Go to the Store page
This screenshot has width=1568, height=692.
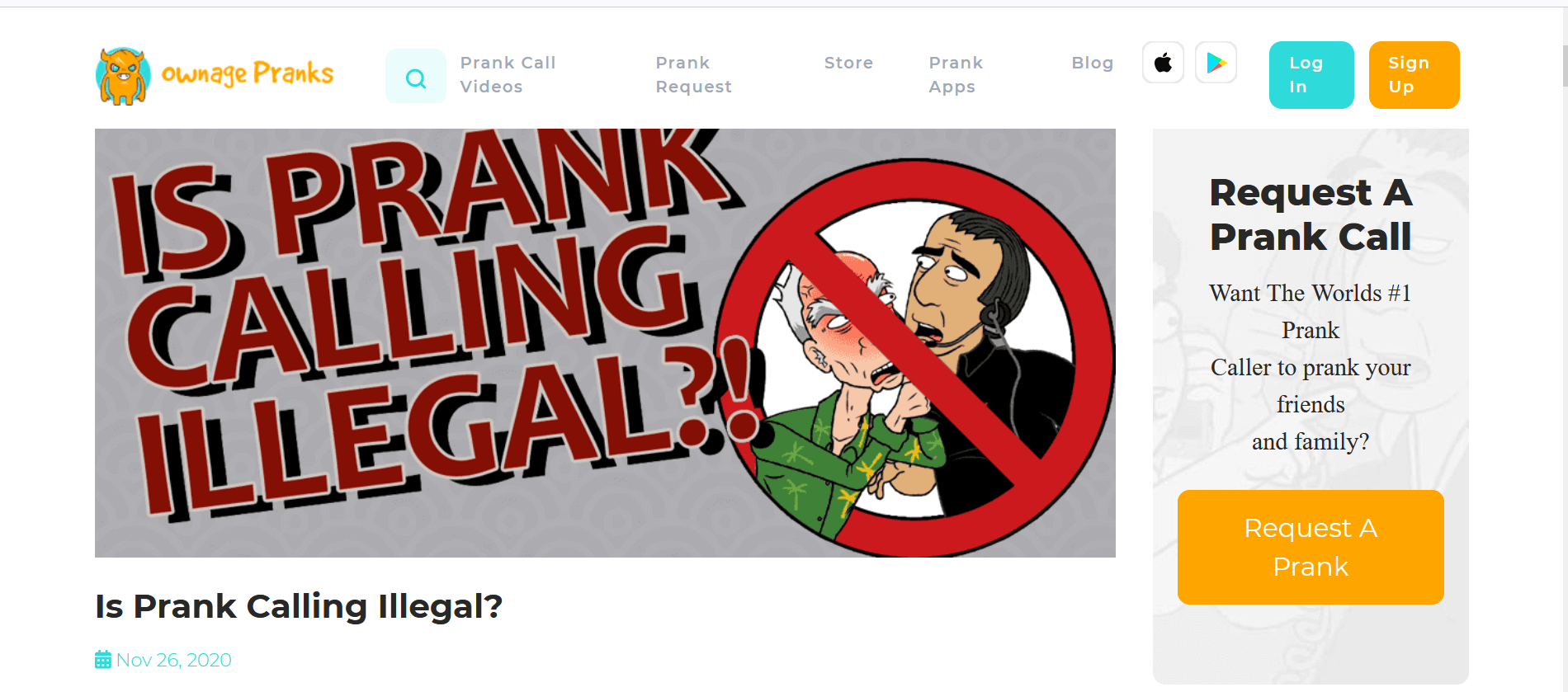[848, 63]
